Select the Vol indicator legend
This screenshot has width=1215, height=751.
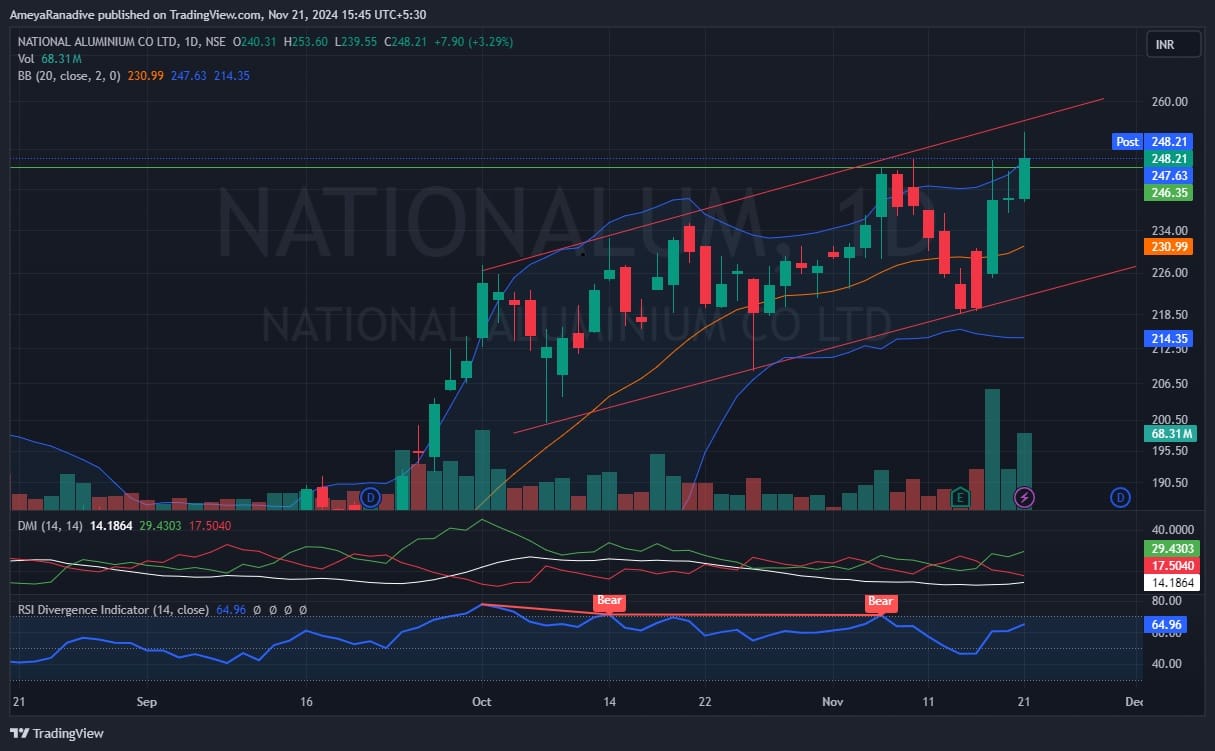coord(26,60)
